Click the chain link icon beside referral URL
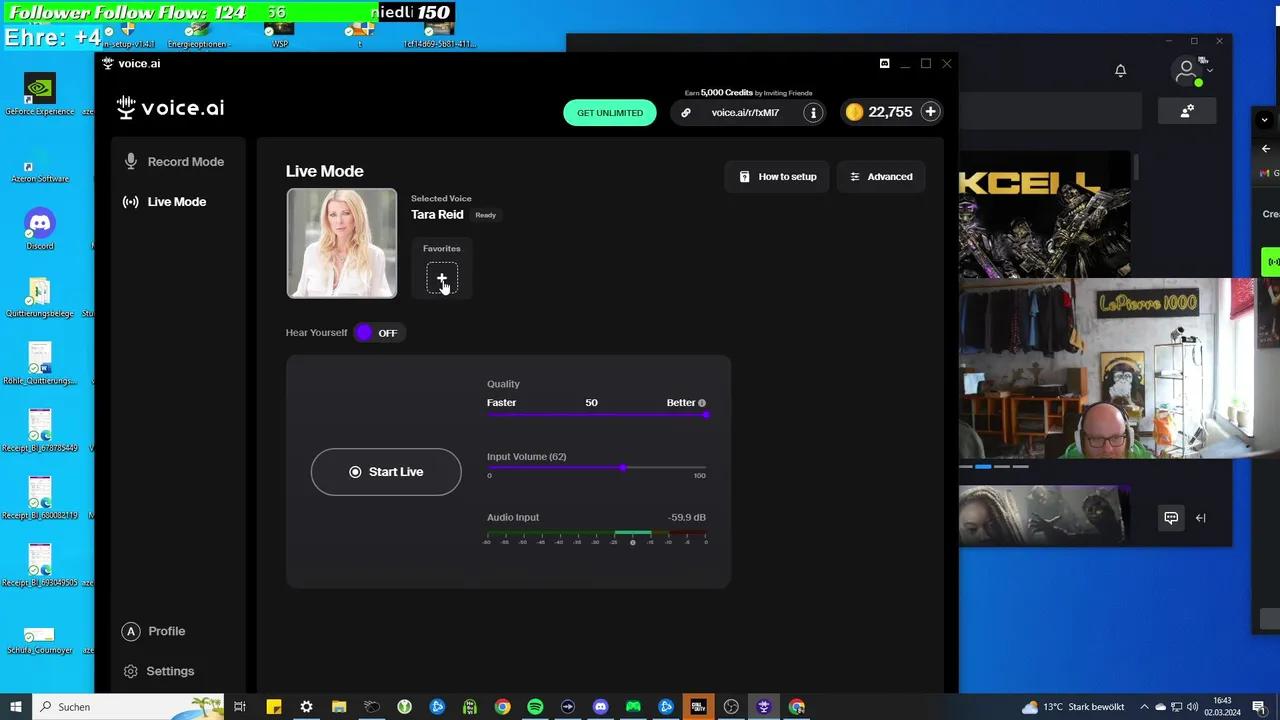The width and height of the screenshot is (1280, 720). coord(686,113)
